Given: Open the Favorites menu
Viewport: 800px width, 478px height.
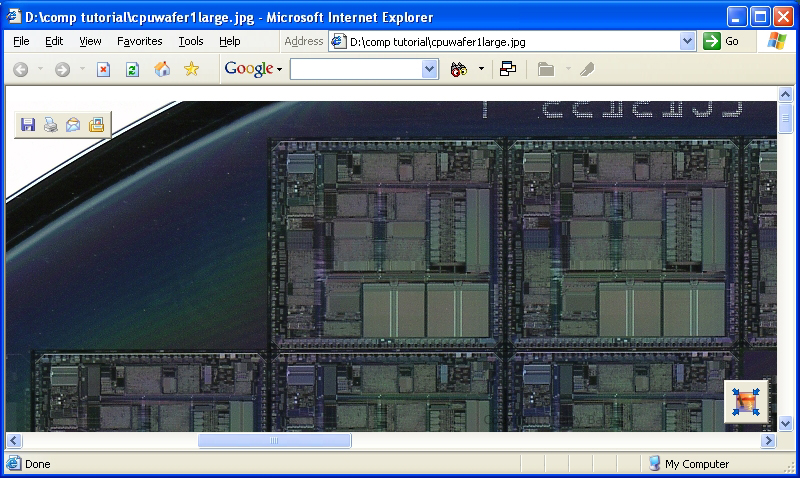Looking at the screenshot, I should [x=140, y=41].
